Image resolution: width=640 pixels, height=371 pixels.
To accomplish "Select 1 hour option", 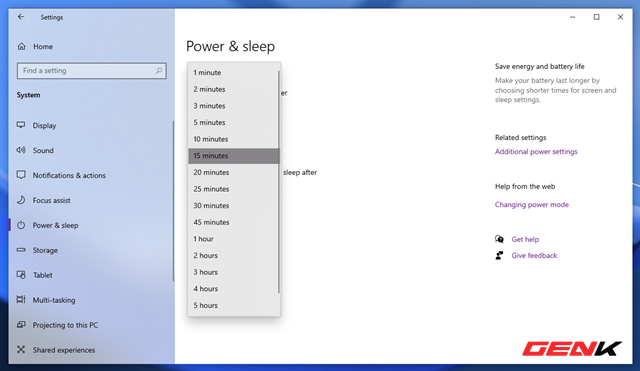I will point(233,239).
